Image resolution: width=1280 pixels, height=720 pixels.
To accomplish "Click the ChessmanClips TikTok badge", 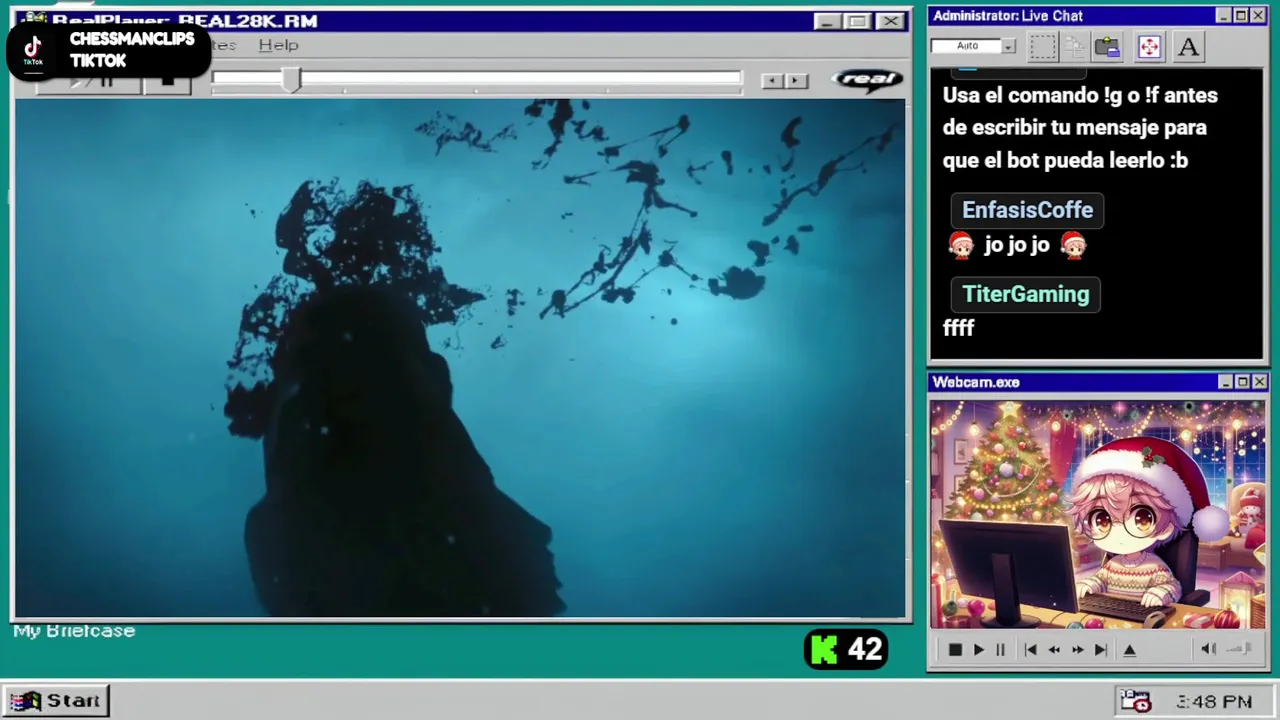I will 109,50.
